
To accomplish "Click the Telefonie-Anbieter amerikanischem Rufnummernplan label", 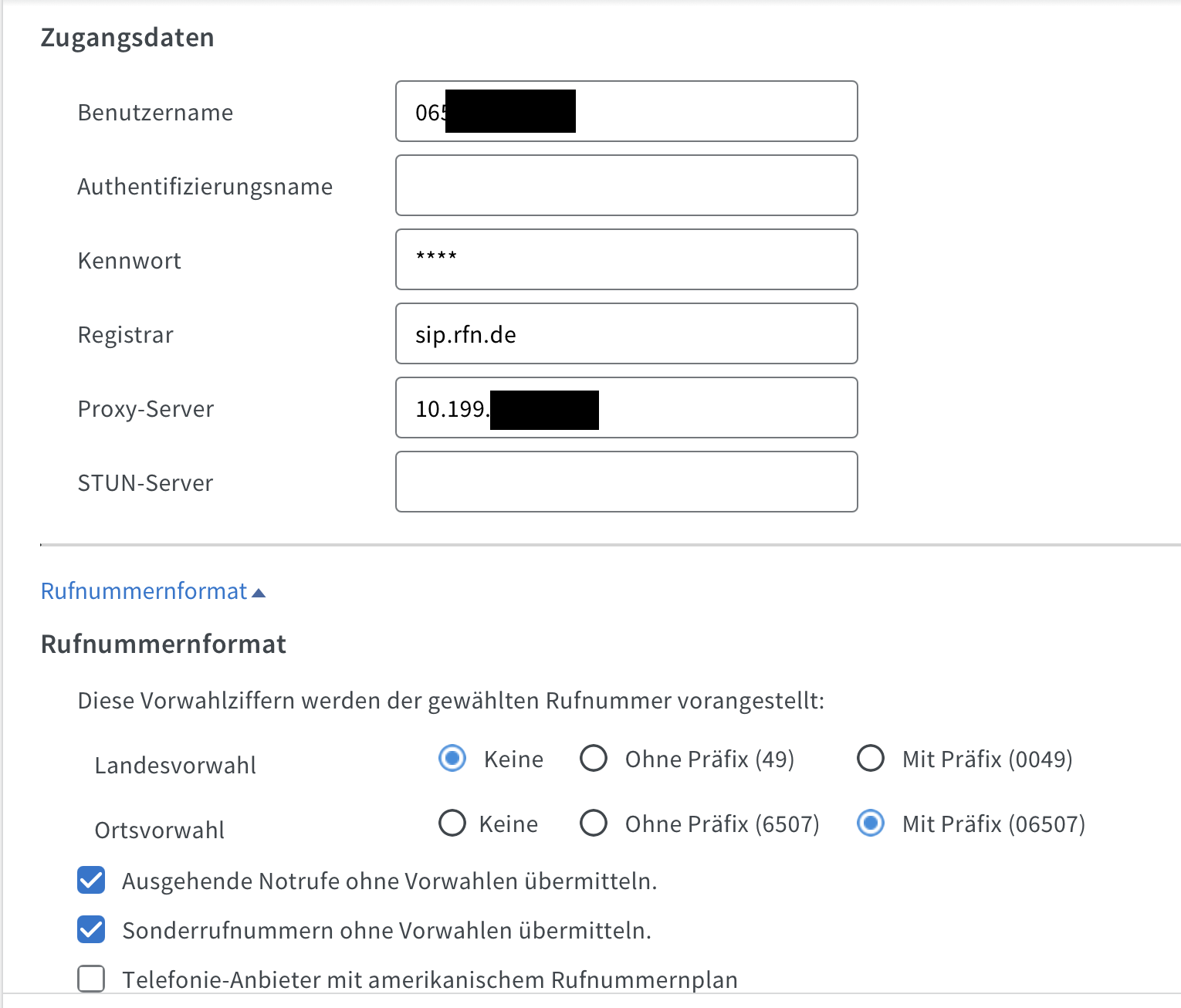I will [x=430, y=980].
